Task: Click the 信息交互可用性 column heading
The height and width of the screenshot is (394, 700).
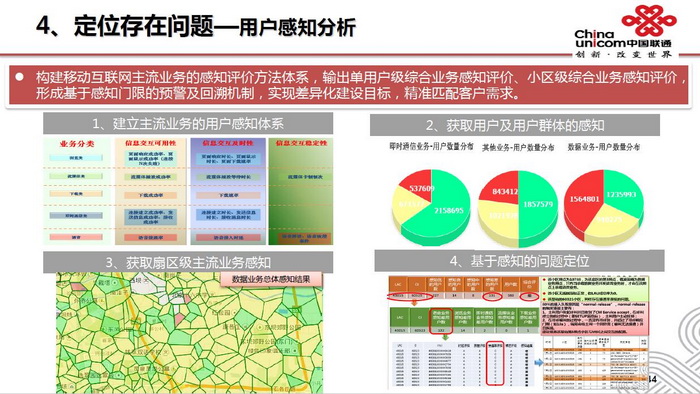Action: coord(150,143)
